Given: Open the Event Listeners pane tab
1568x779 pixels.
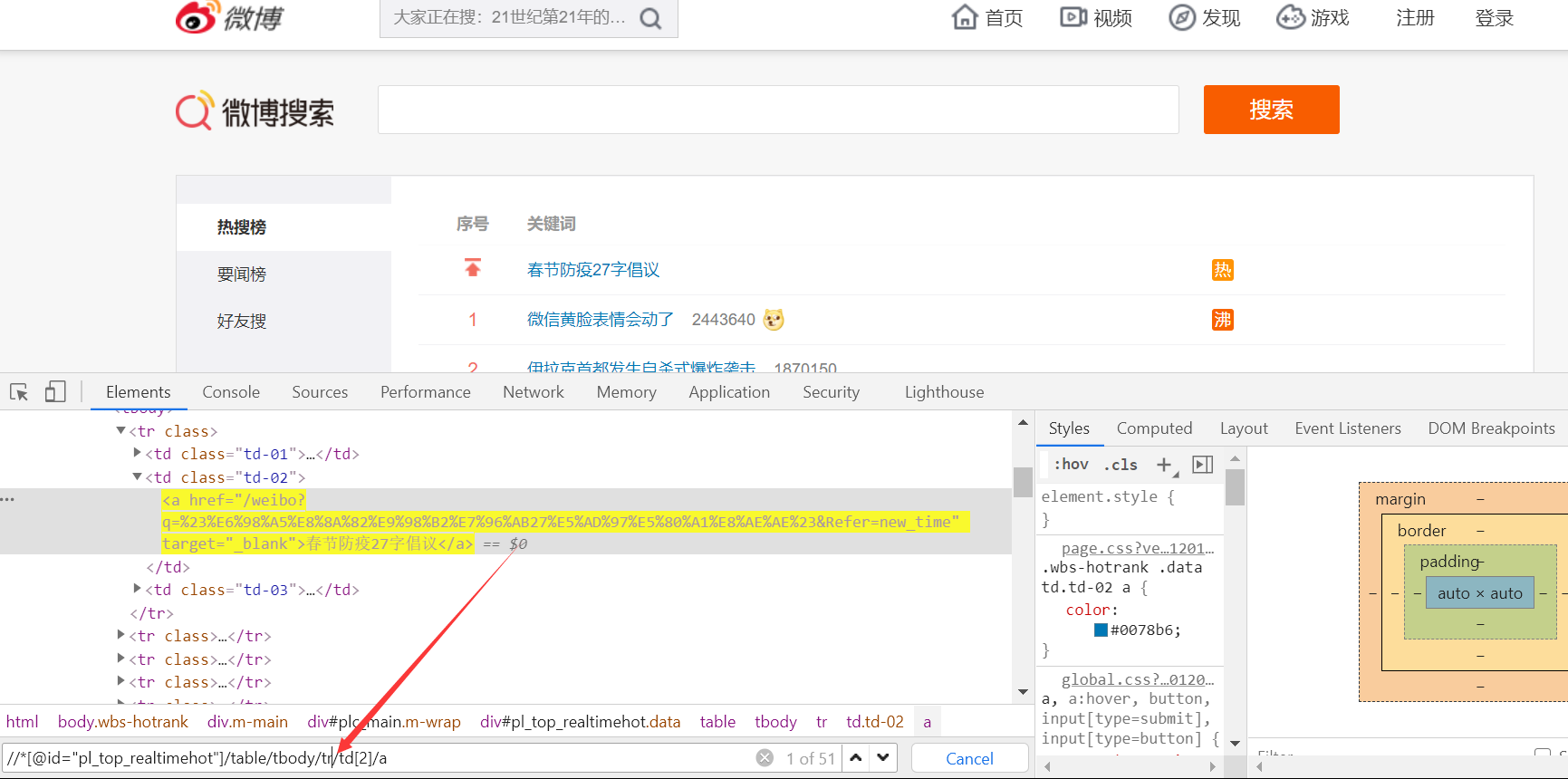Looking at the screenshot, I should tap(1348, 428).
